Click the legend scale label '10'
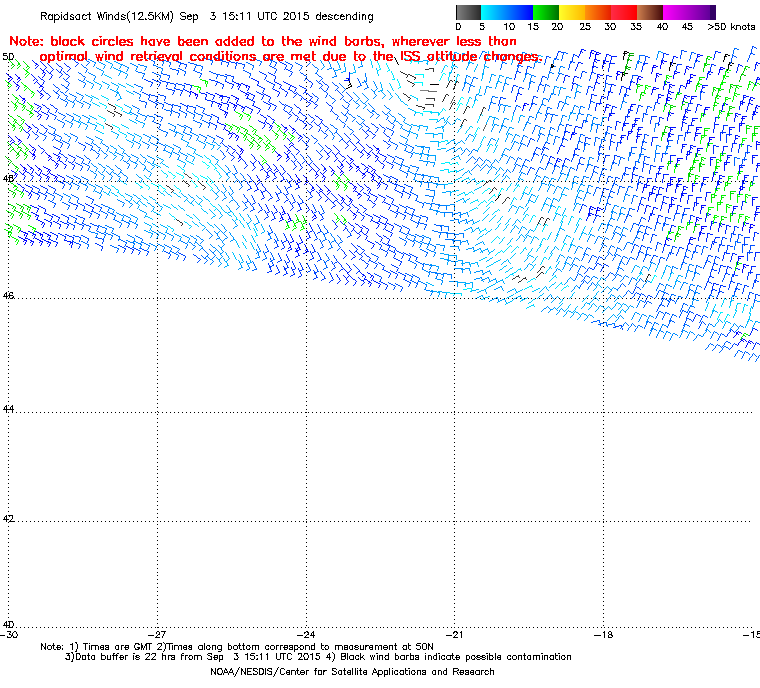The image size is (760, 688). (509, 27)
